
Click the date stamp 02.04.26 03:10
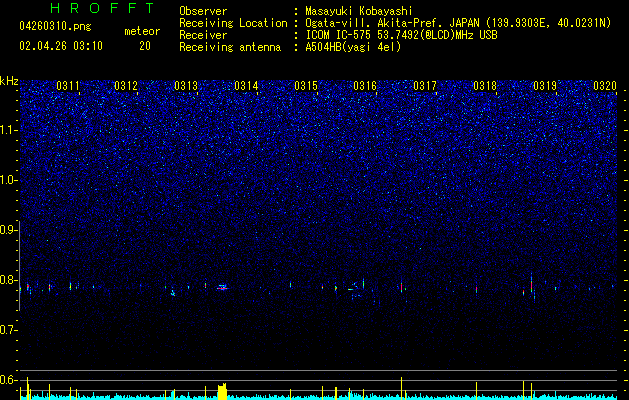point(61,46)
